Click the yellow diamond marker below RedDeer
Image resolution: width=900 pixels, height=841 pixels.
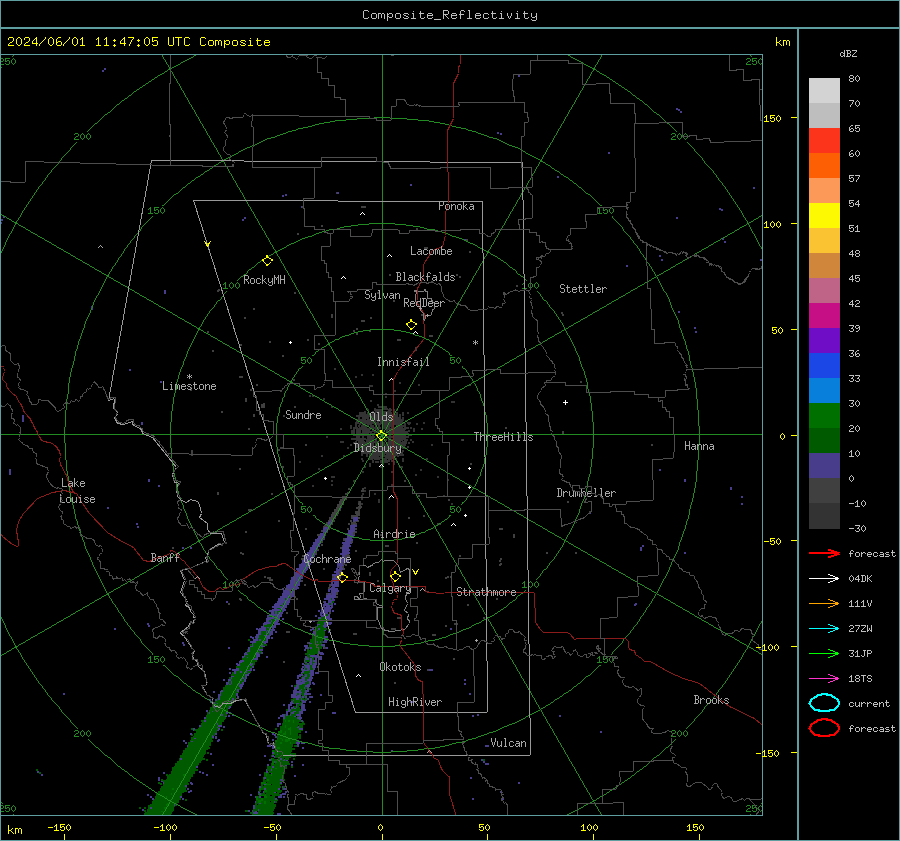(411, 325)
